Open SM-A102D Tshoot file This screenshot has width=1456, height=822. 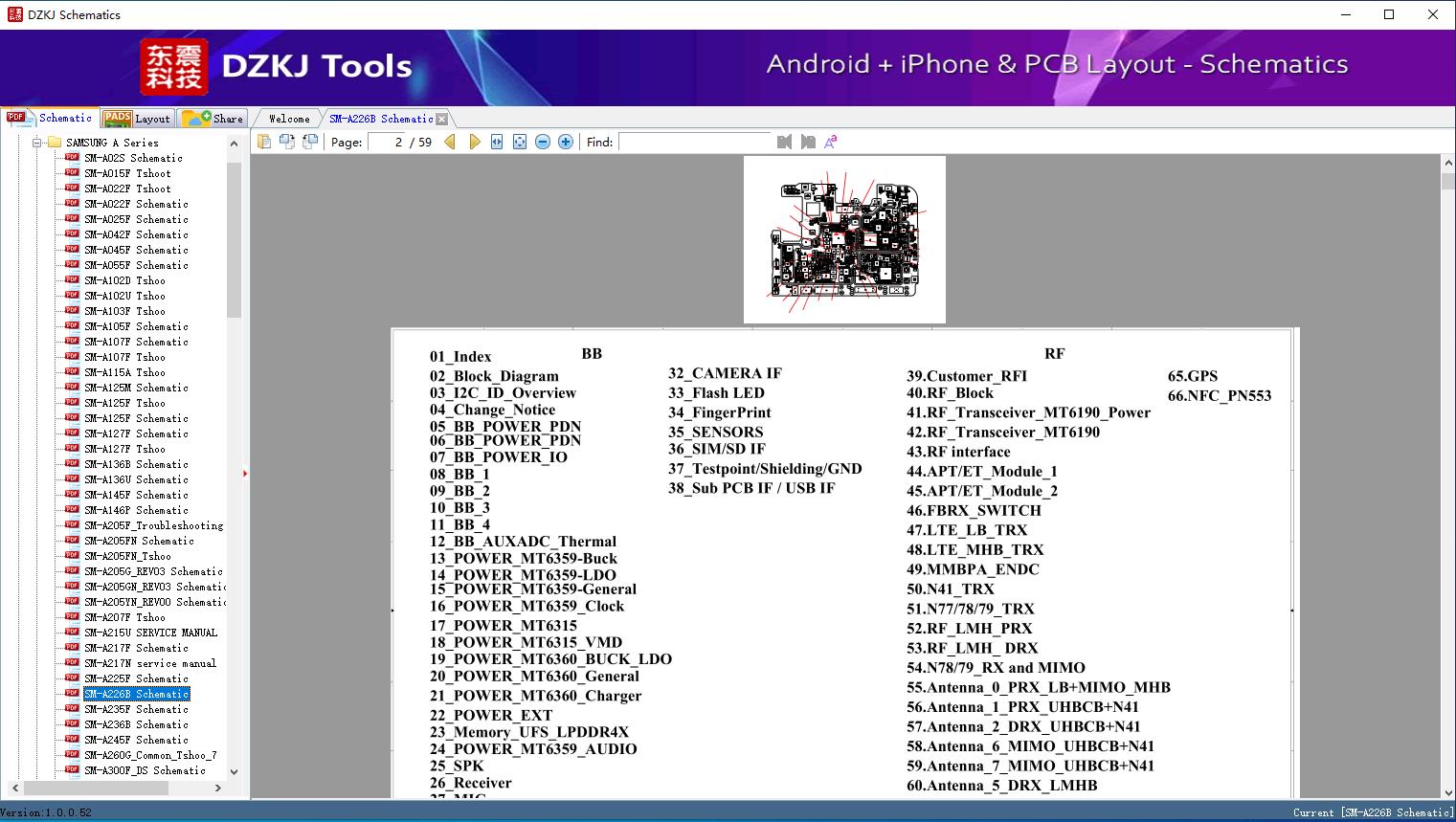point(124,280)
